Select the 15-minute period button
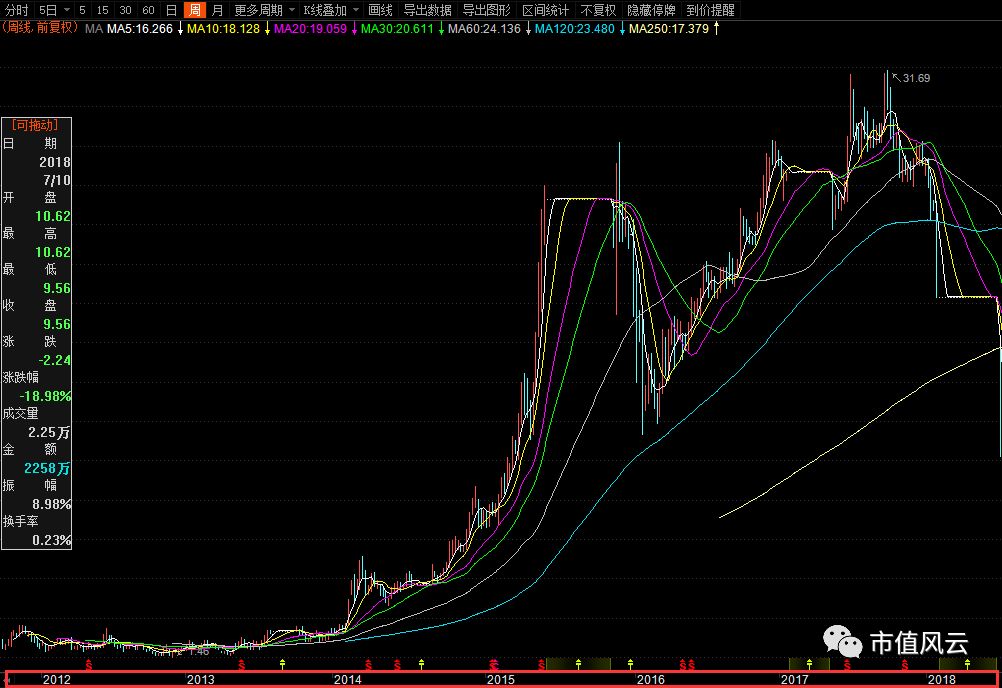This screenshot has width=1002, height=688. 102,10
